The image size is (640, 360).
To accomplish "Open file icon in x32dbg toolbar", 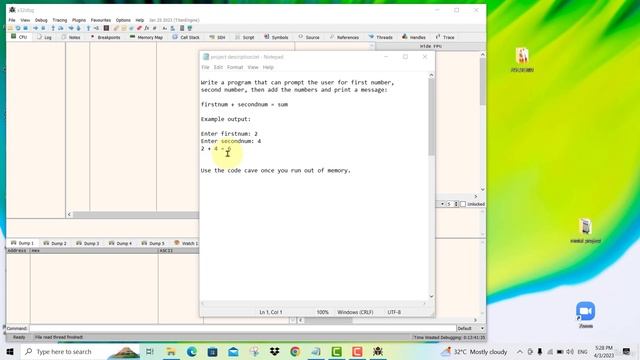I will [x=10, y=28].
